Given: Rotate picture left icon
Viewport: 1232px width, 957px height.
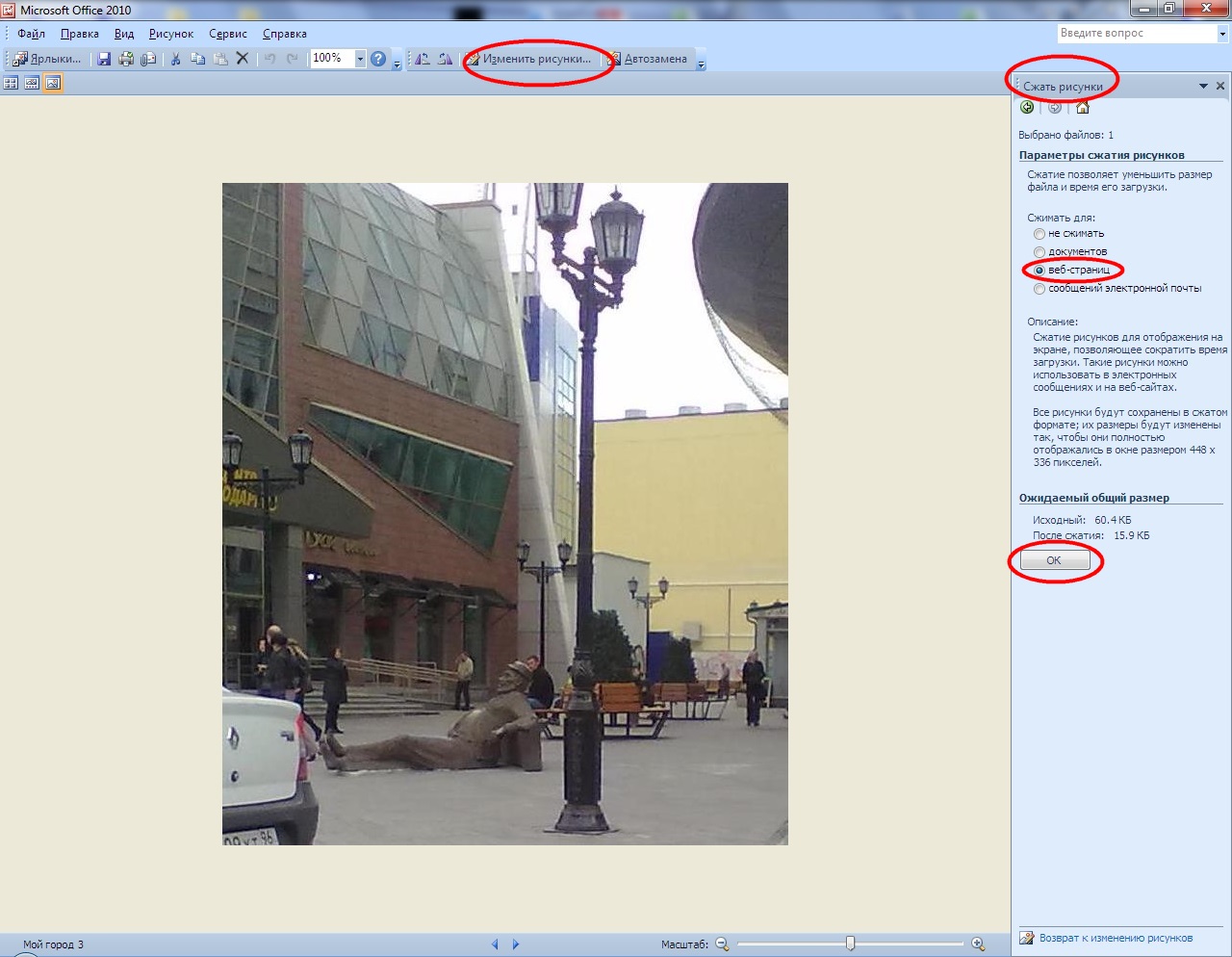Looking at the screenshot, I should click(x=423, y=59).
